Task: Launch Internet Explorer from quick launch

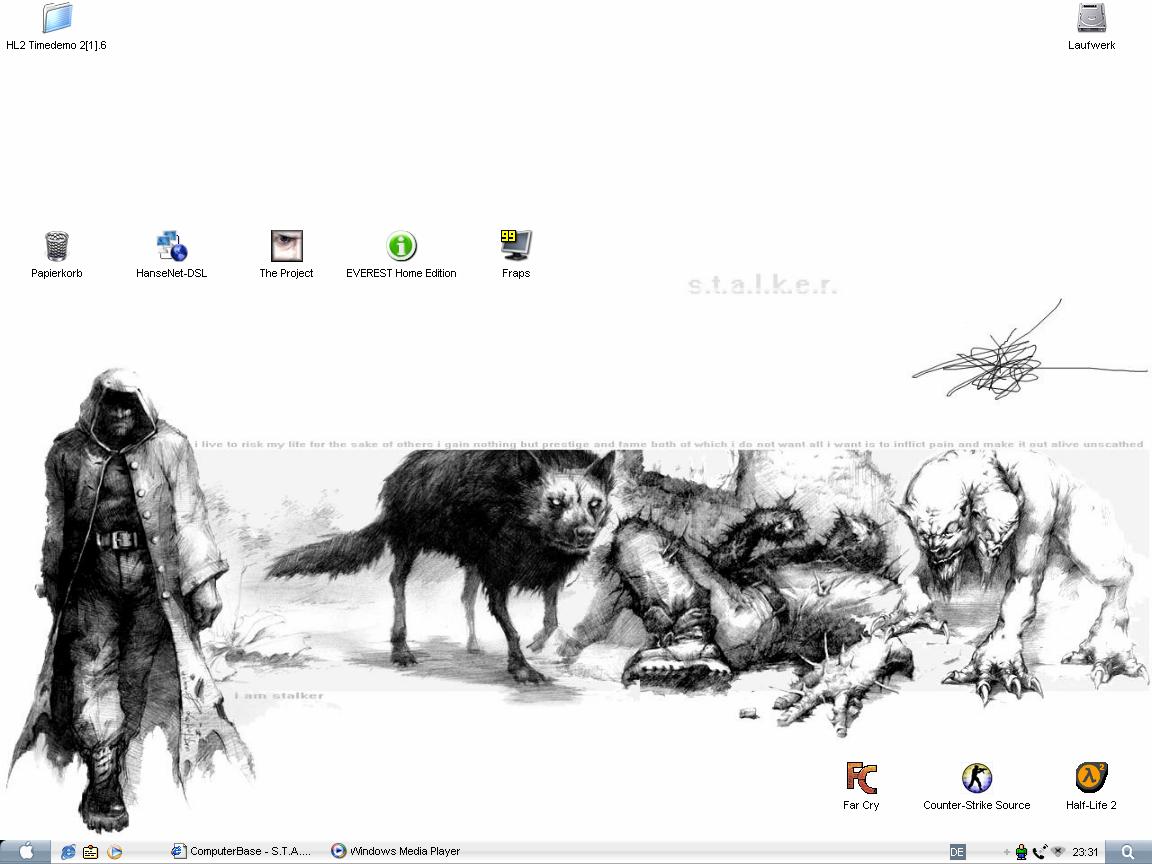Action: coord(68,852)
